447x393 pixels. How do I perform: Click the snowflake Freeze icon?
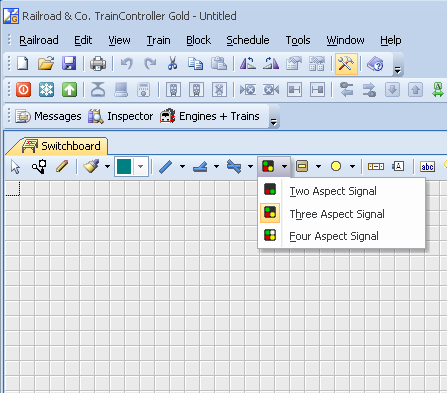click(46, 90)
